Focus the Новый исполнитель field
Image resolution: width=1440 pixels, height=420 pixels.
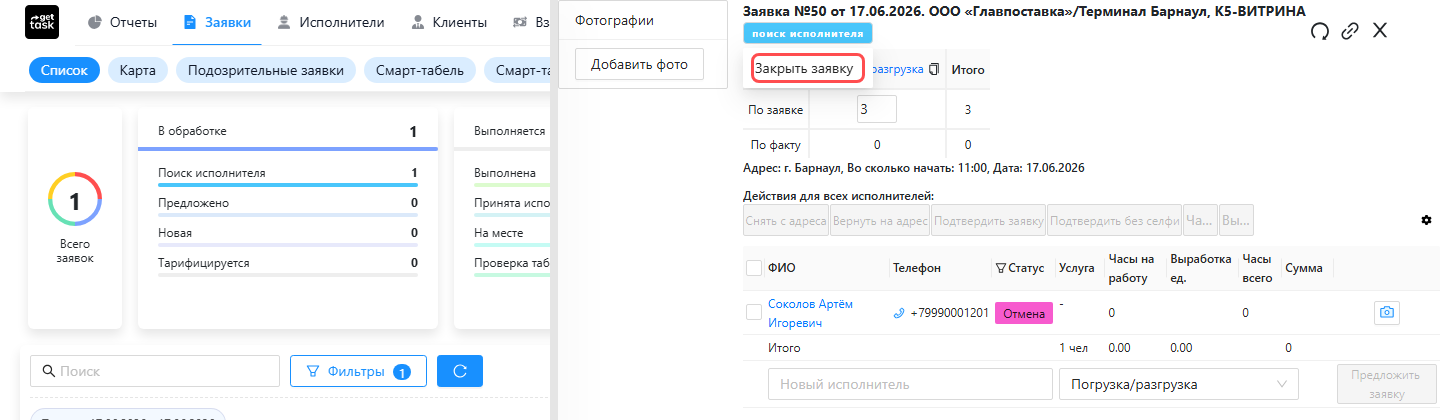908,384
